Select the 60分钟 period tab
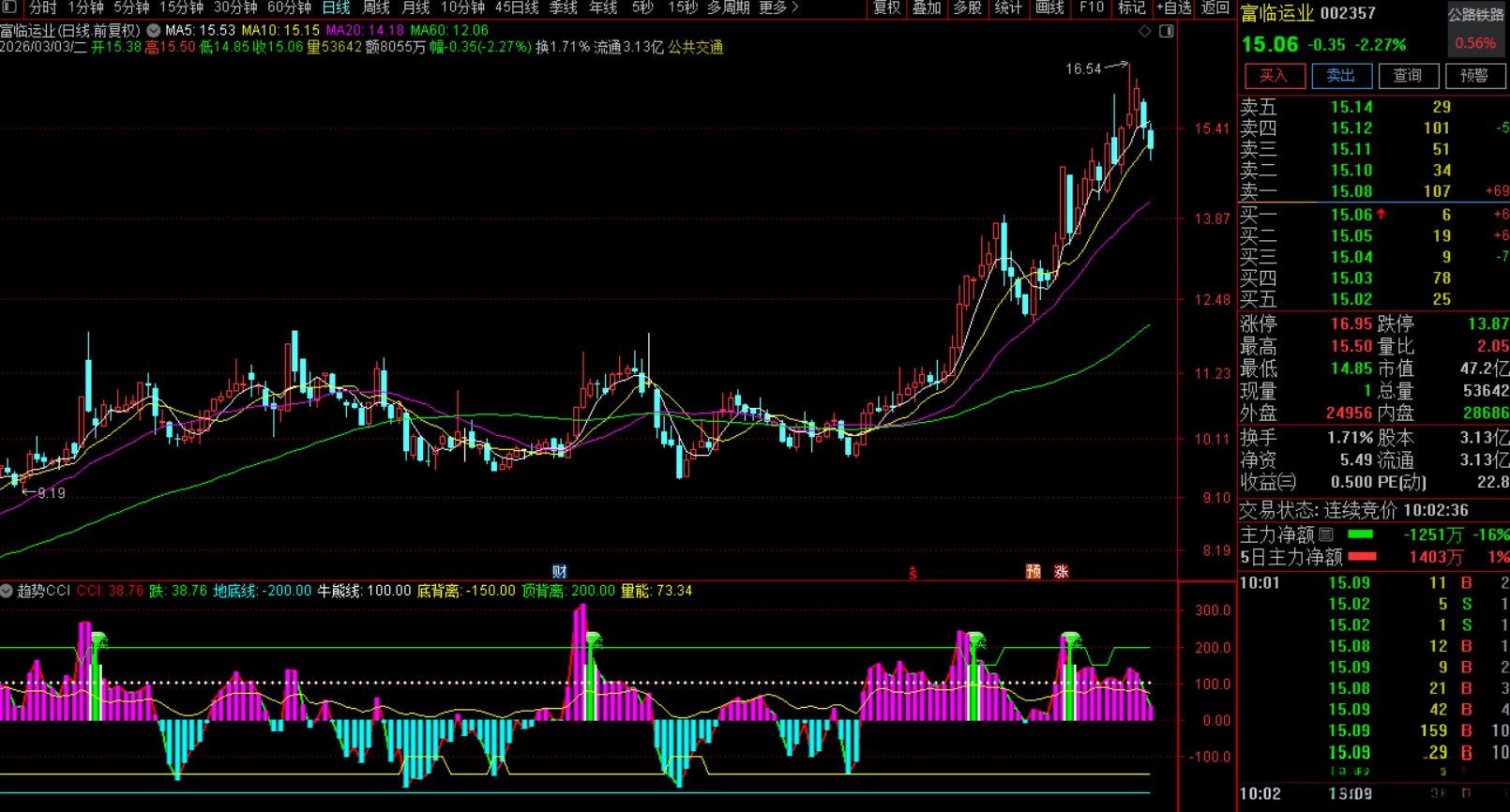 [x=289, y=8]
